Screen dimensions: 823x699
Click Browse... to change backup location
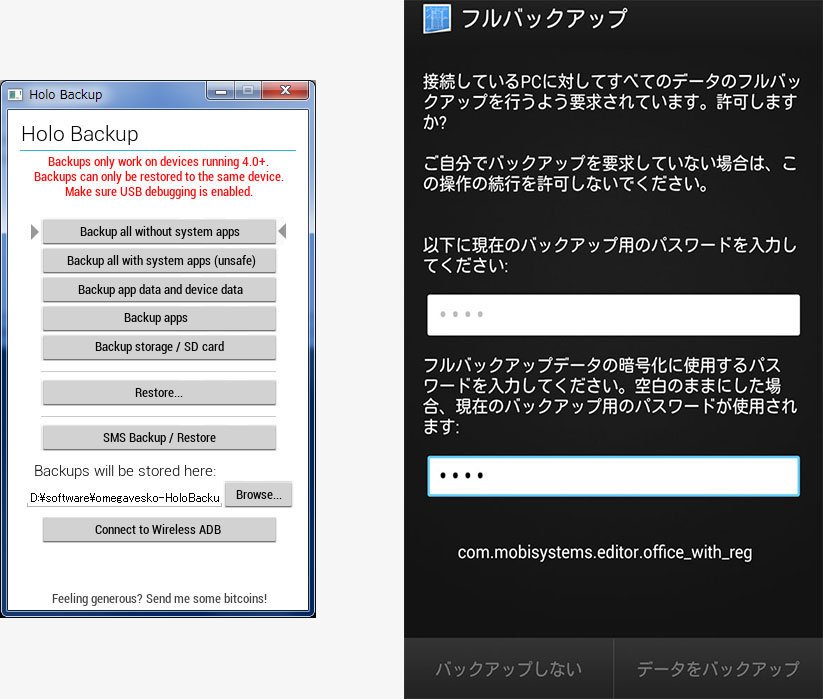258,494
